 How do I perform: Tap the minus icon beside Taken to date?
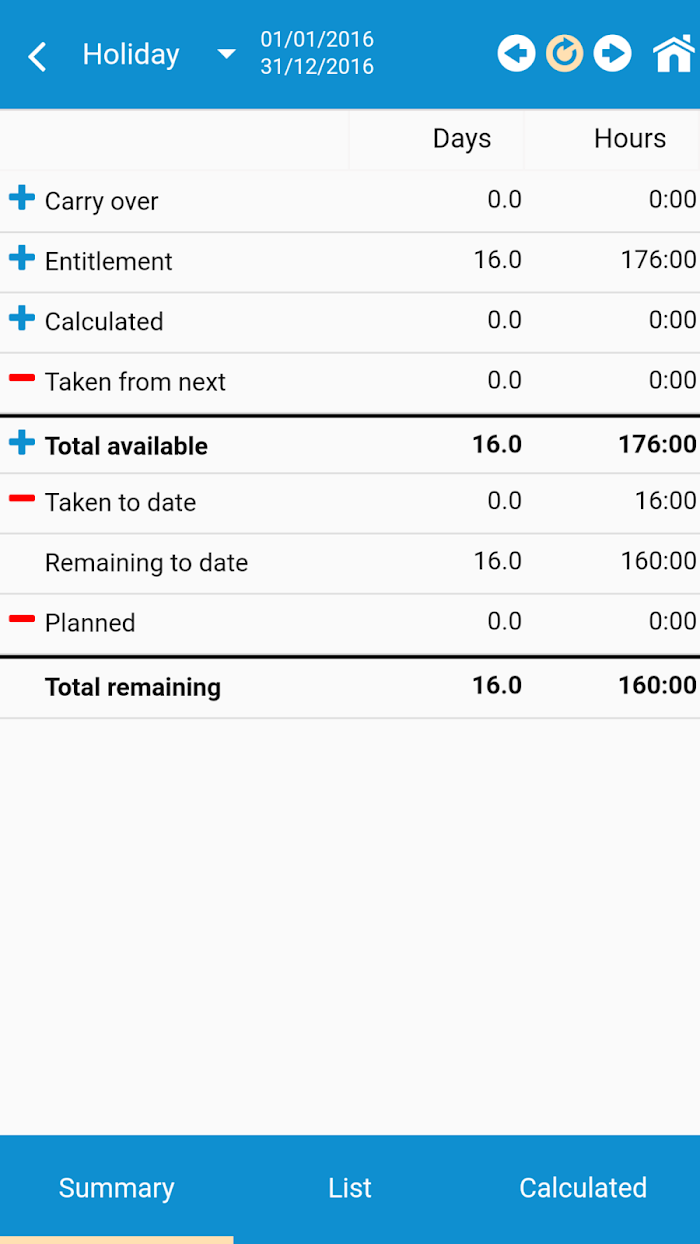pyautogui.click(x=22, y=499)
